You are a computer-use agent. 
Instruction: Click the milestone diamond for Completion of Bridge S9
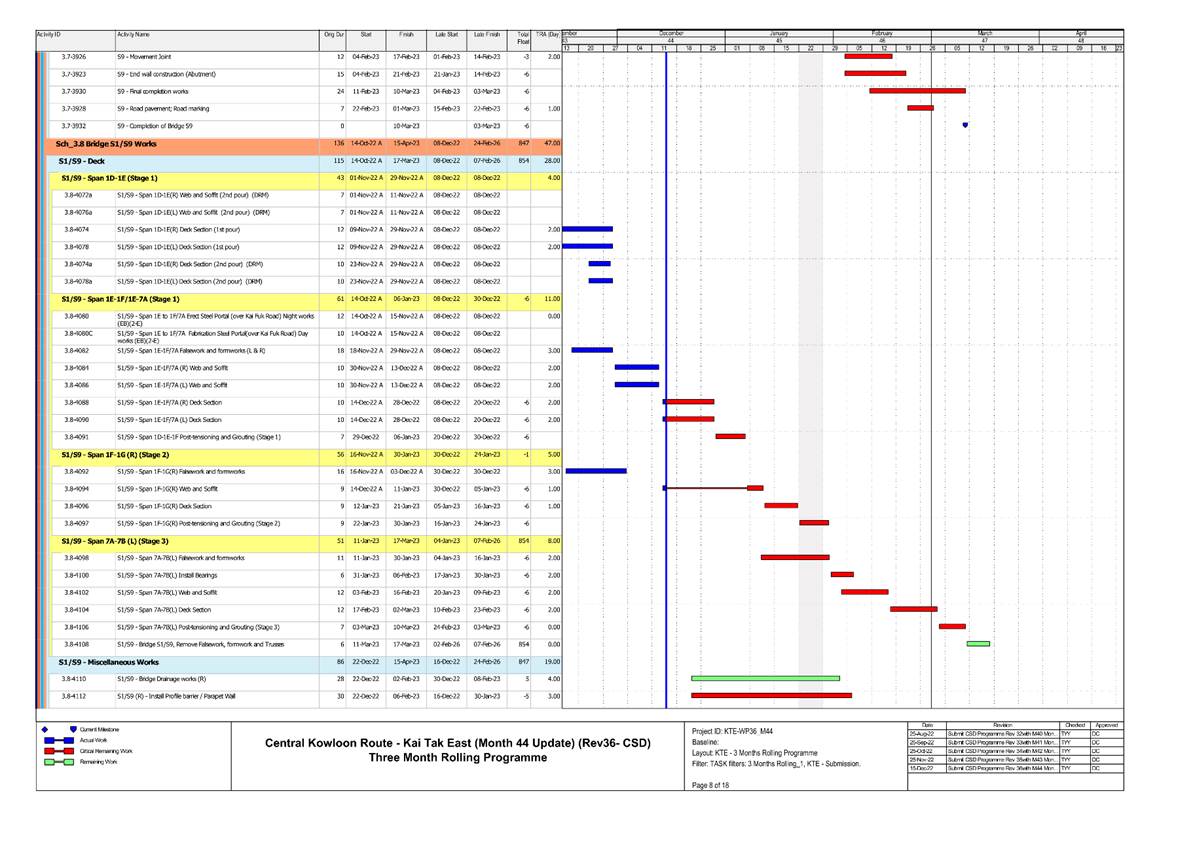click(963, 124)
